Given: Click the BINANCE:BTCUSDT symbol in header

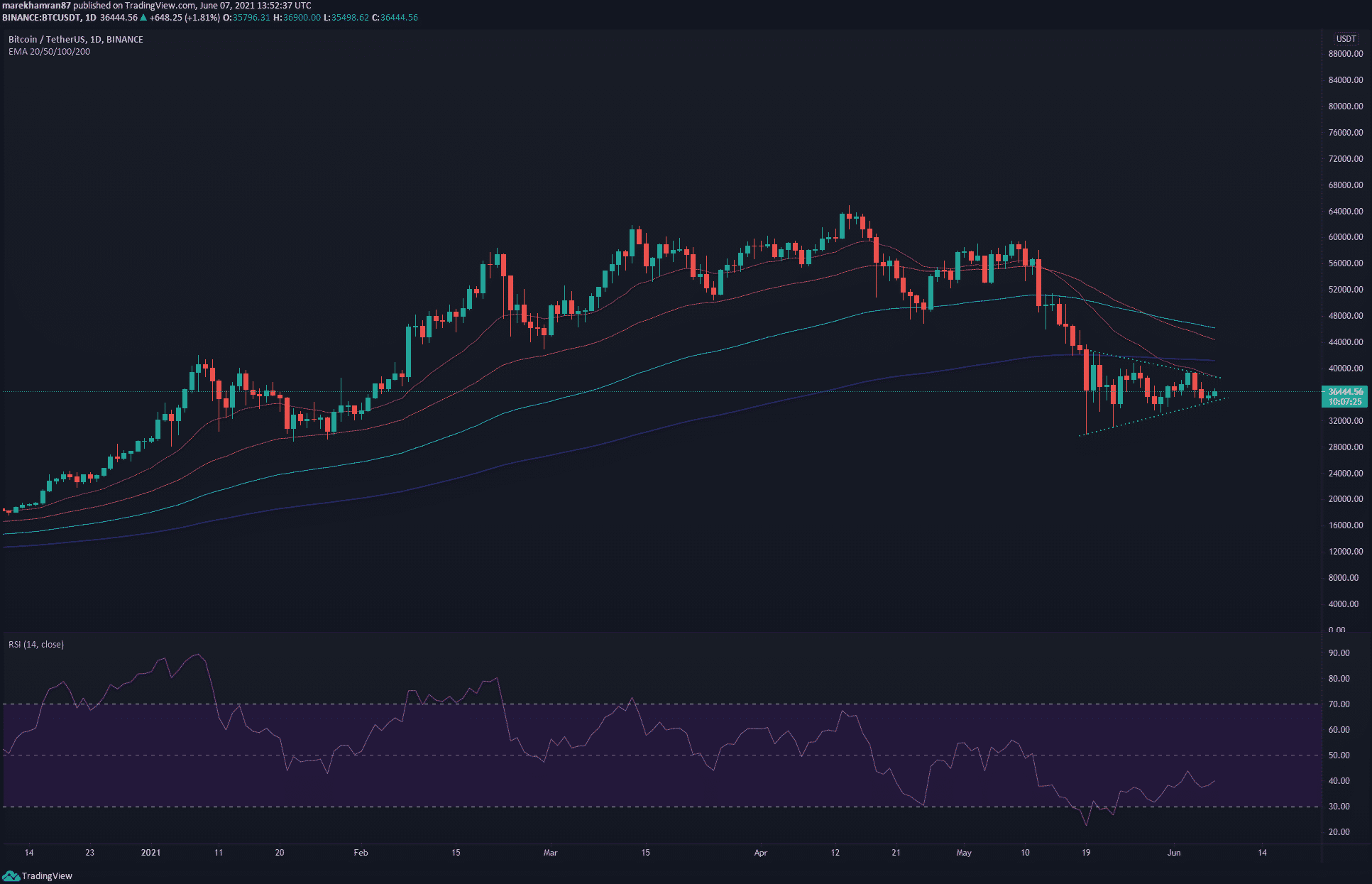Looking at the screenshot, I should tap(41, 17).
